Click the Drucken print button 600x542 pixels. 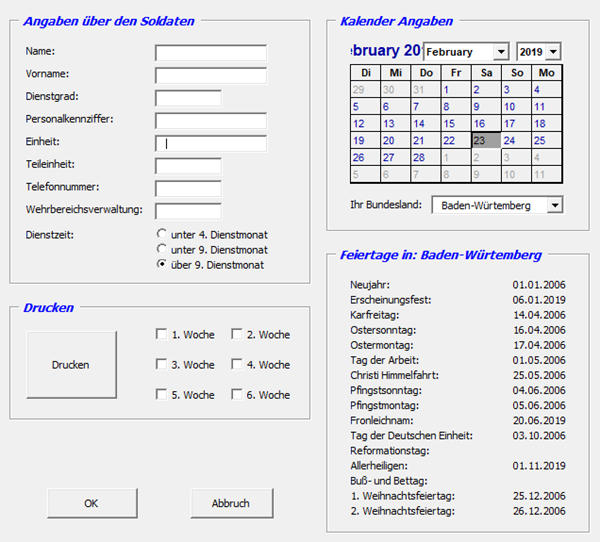click(x=71, y=365)
